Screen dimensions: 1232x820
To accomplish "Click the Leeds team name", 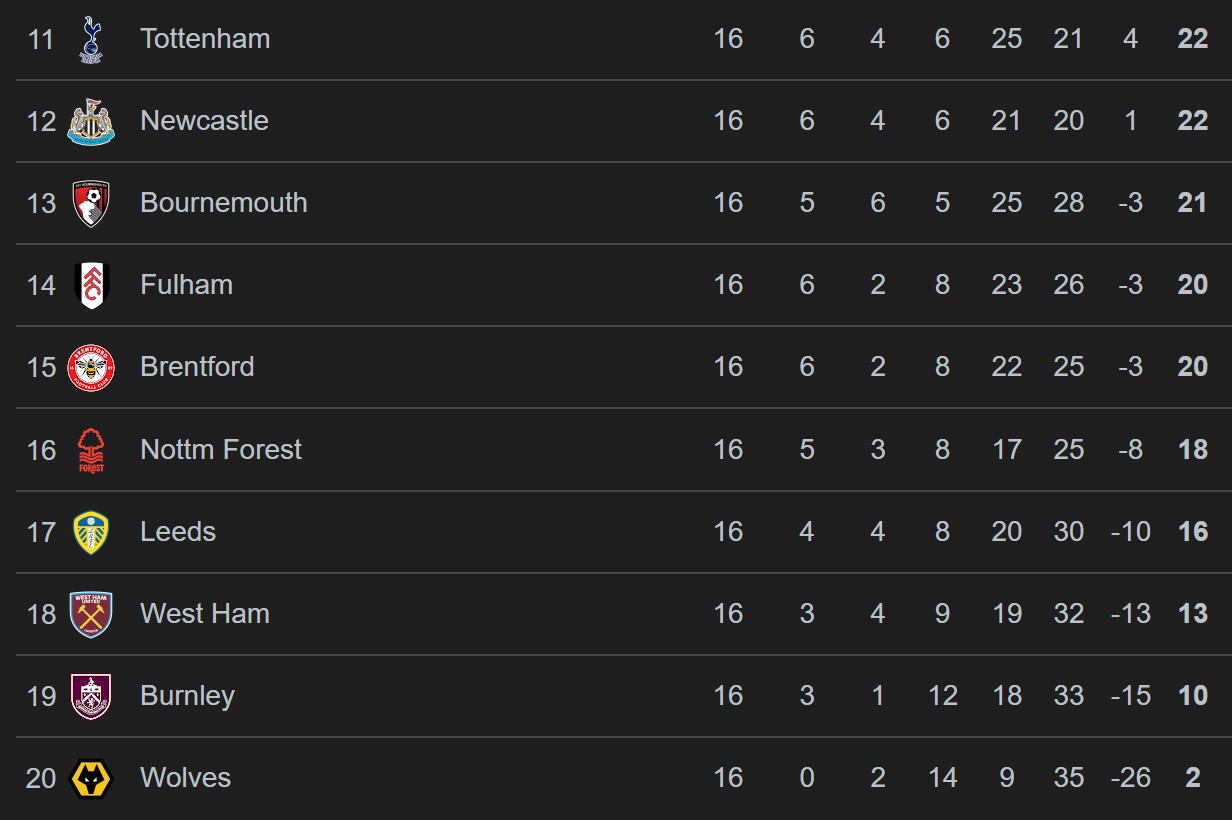I will (x=178, y=532).
